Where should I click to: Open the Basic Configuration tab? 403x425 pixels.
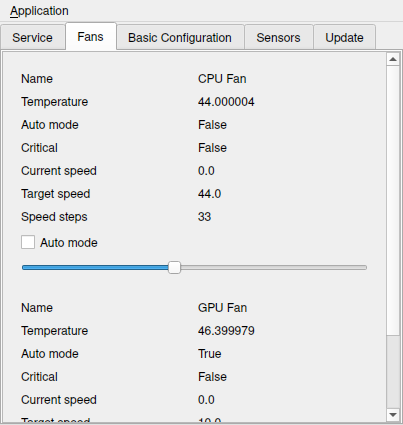click(x=180, y=37)
